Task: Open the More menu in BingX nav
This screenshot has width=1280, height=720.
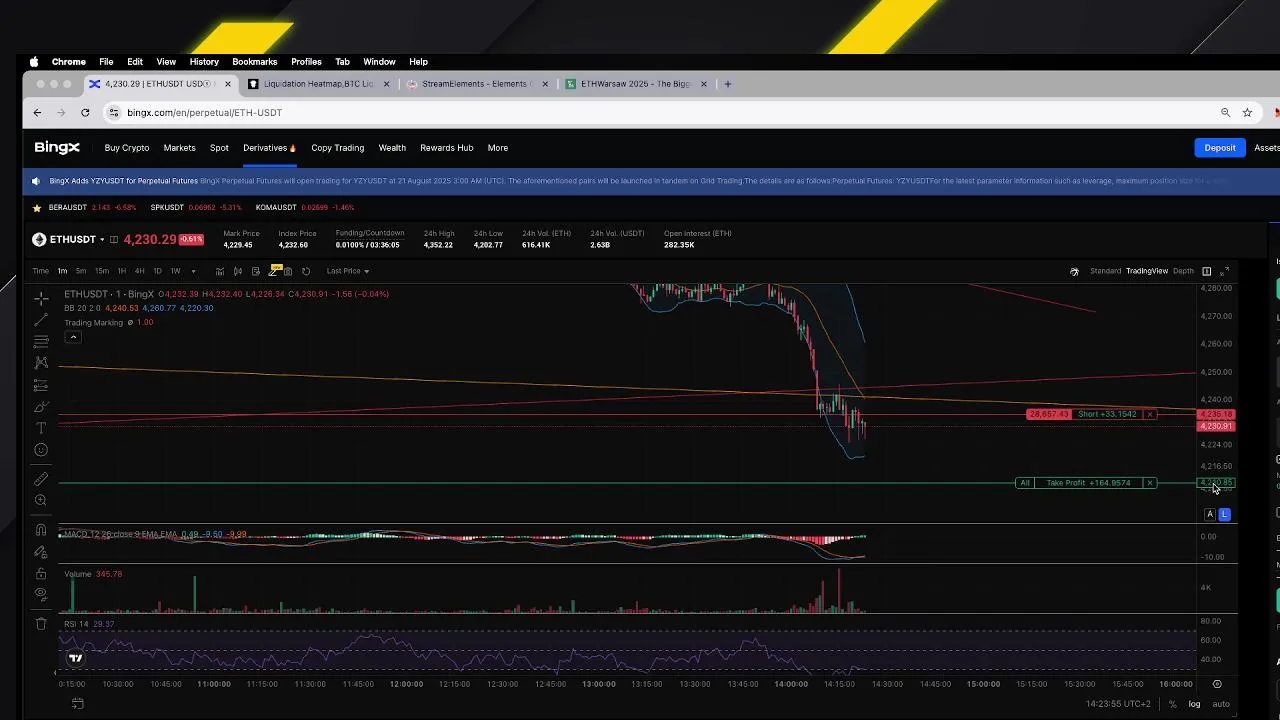Action: point(497,148)
